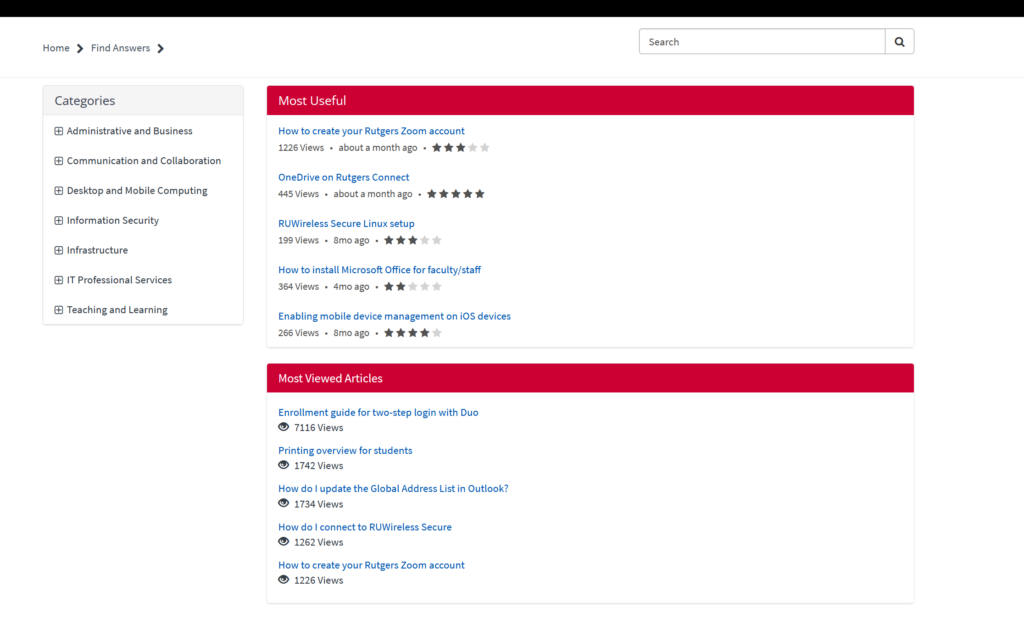Click the eye icon beside 1262 Views
1024x635 pixels.
point(283,542)
